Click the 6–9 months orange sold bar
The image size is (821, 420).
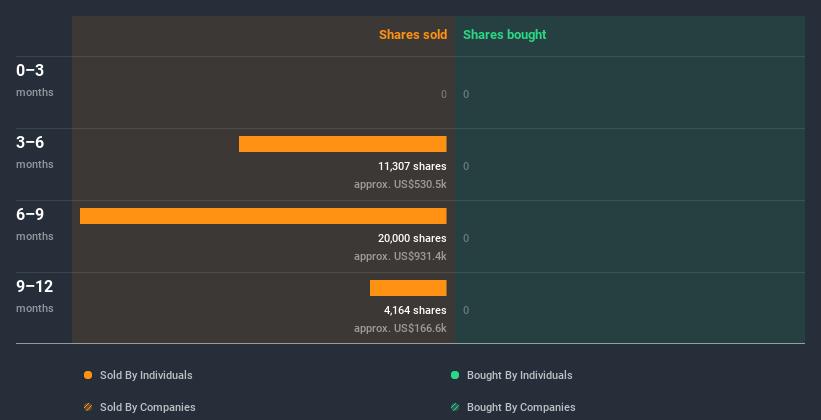click(263, 216)
